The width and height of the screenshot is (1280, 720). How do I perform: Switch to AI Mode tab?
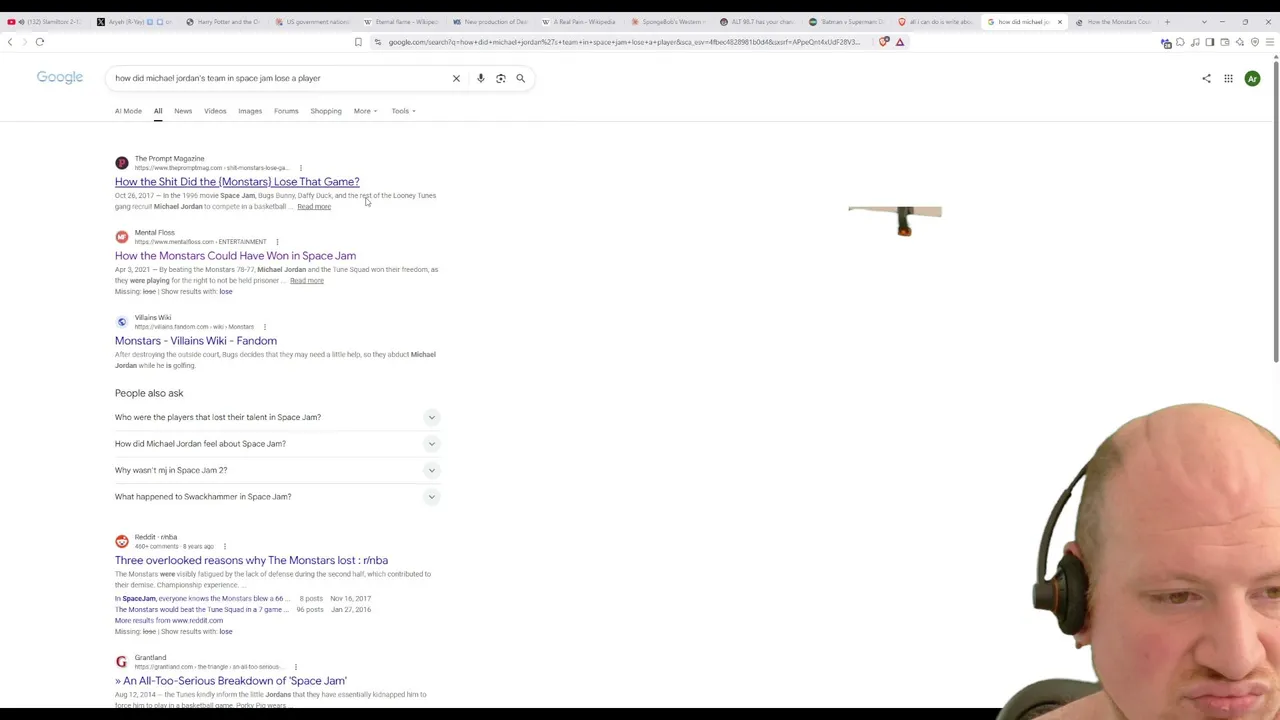(128, 111)
